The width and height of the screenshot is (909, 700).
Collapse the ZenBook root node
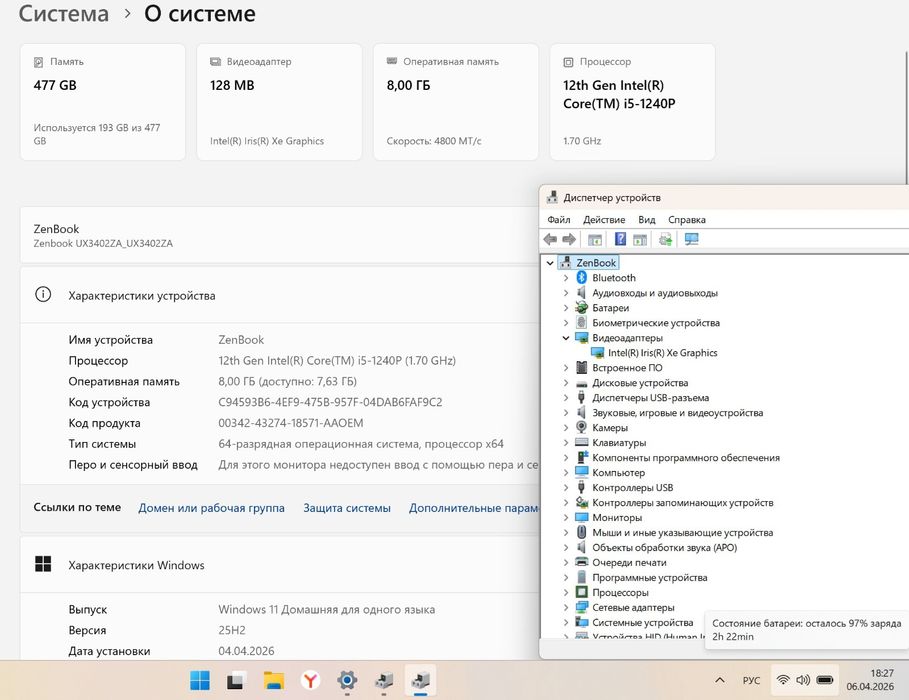click(x=550, y=263)
